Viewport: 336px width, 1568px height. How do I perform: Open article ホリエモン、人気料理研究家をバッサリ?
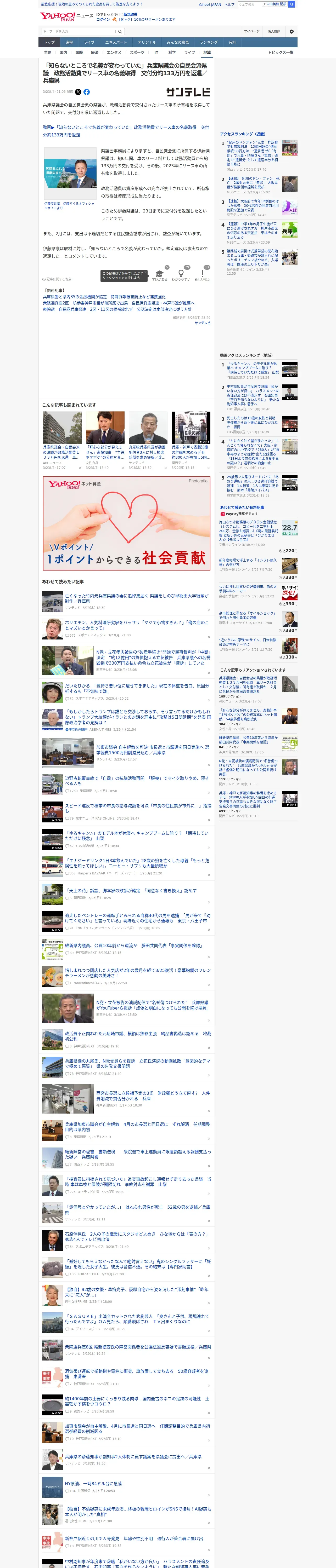[137, 626]
